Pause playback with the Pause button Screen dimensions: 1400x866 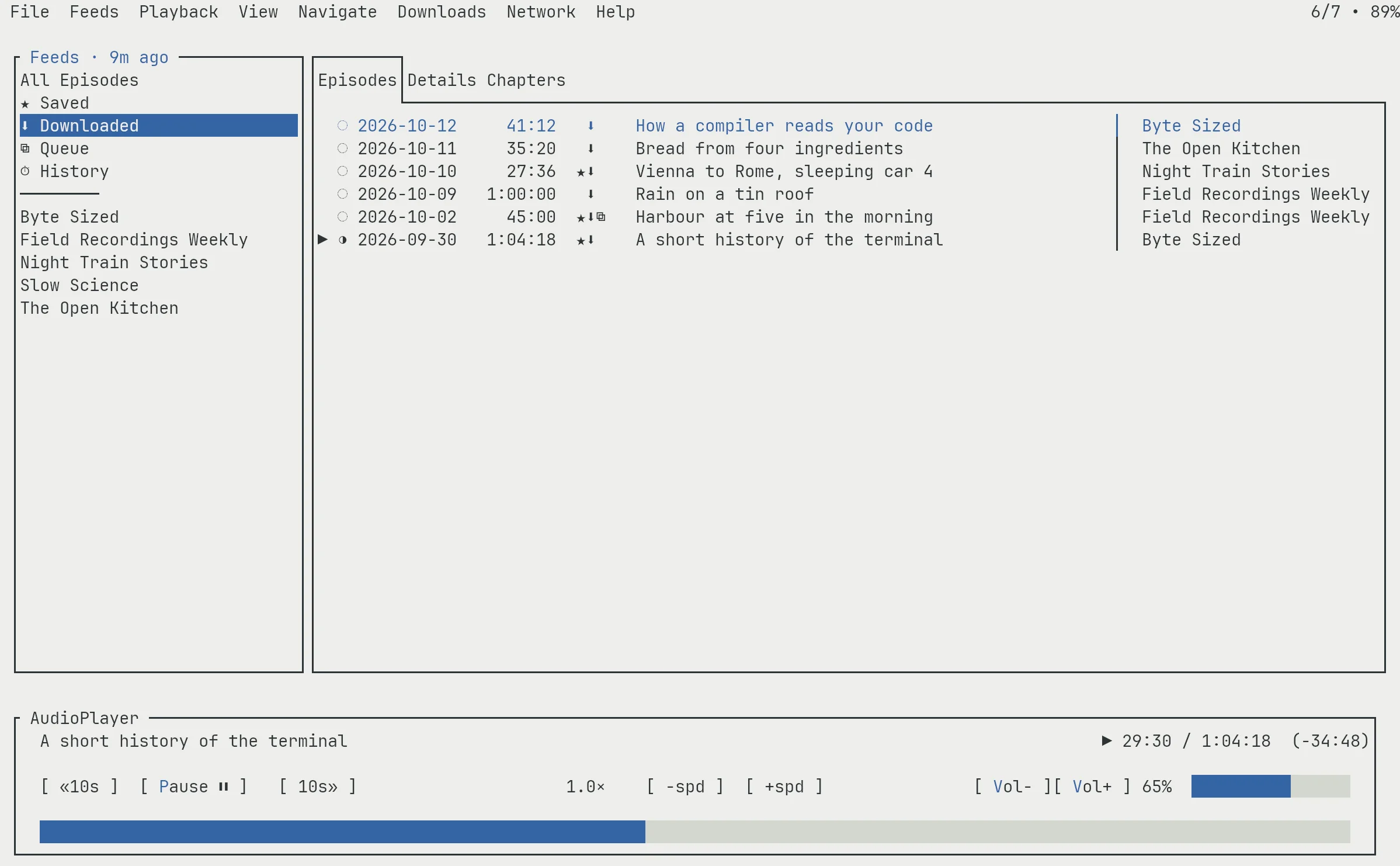click(193, 787)
